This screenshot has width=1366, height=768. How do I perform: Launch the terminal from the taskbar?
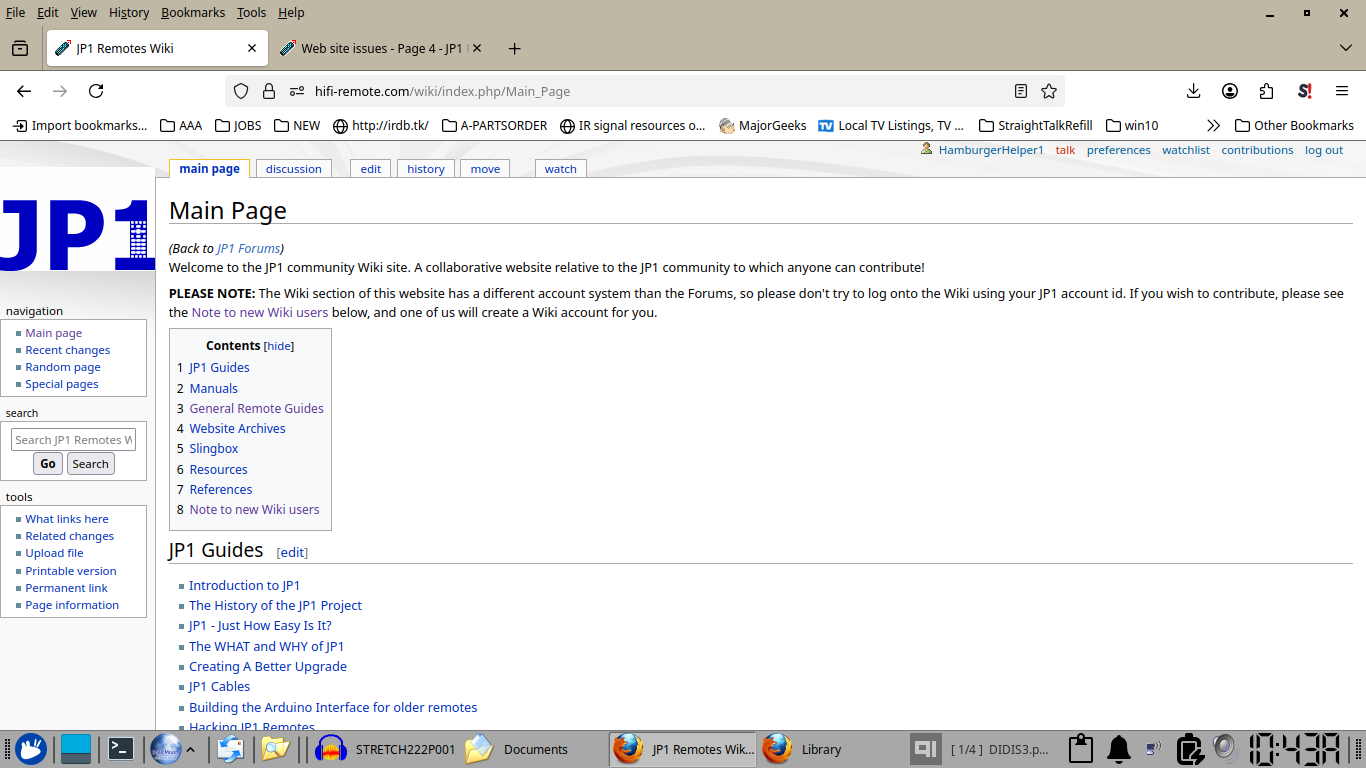coord(120,749)
